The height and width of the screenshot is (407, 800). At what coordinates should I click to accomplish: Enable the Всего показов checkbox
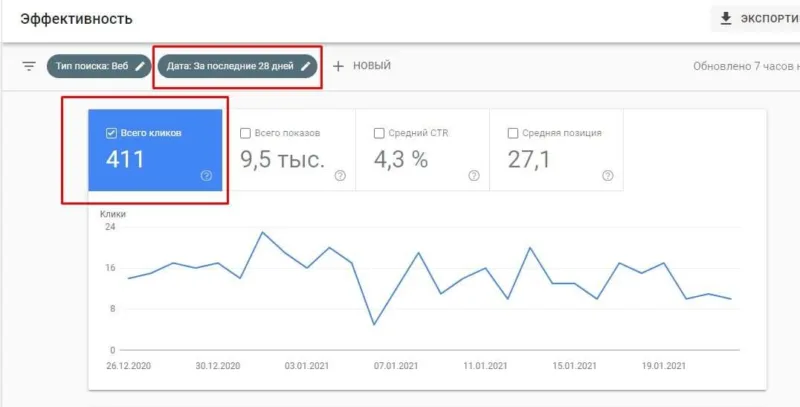click(x=245, y=133)
